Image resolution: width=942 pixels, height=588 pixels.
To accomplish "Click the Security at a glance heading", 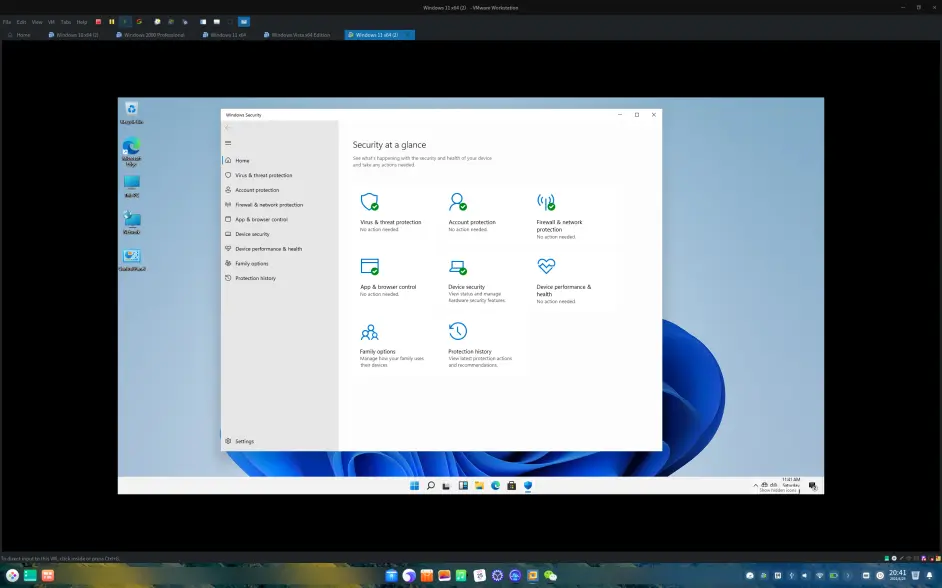I will coord(389,145).
